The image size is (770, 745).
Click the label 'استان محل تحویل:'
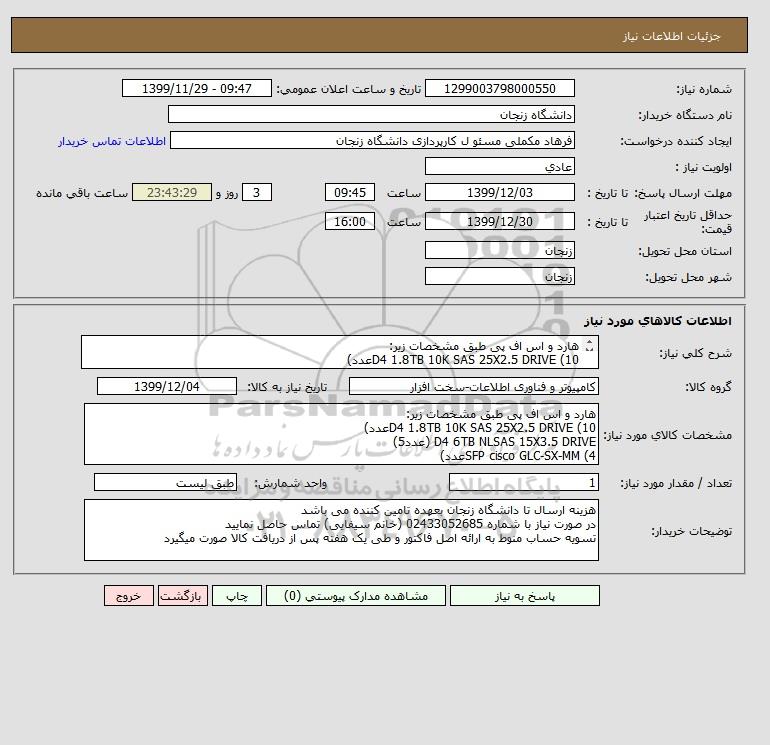tap(685, 251)
